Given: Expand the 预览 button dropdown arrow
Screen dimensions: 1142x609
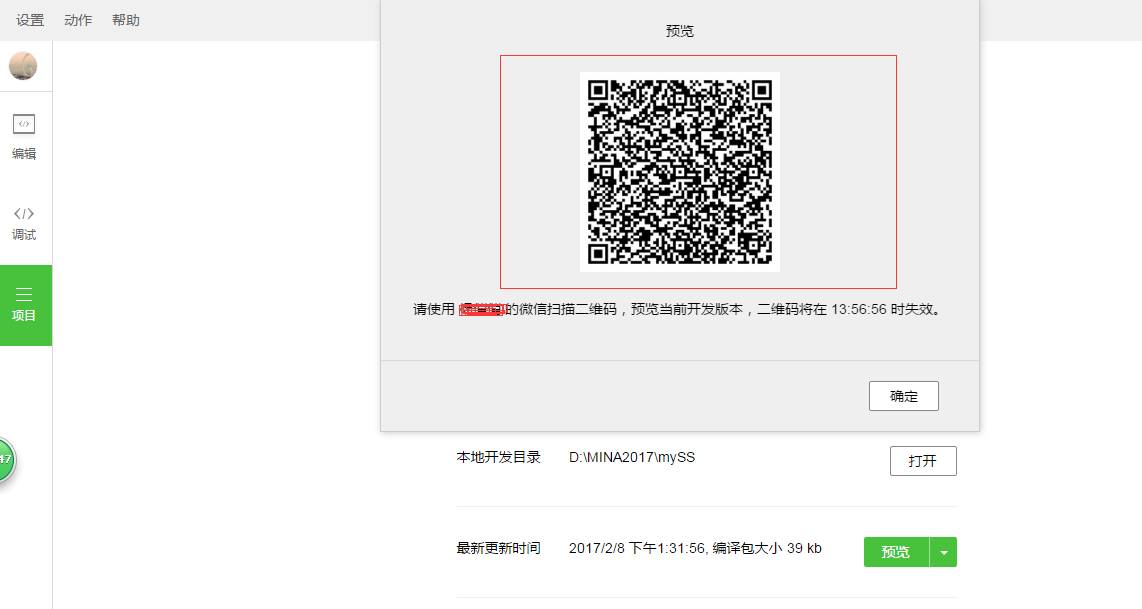Looking at the screenshot, I should click(x=943, y=552).
